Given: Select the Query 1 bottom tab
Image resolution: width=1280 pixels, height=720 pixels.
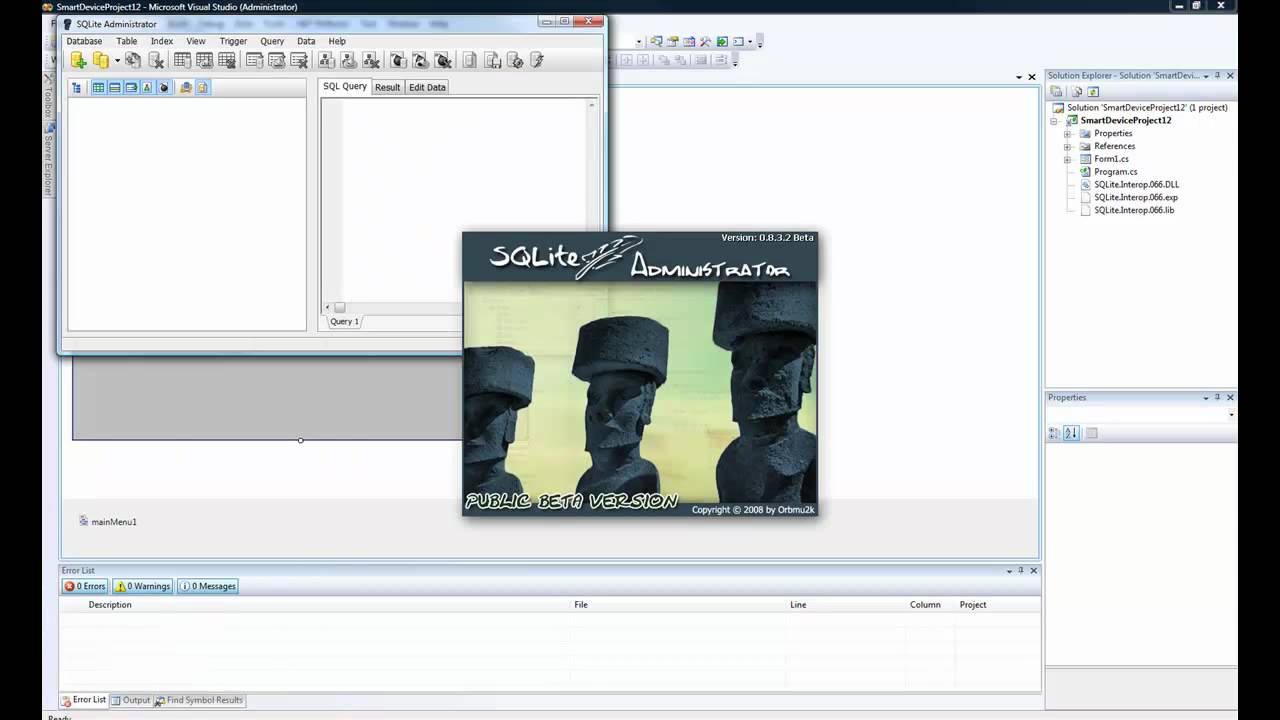Looking at the screenshot, I should point(344,322).
